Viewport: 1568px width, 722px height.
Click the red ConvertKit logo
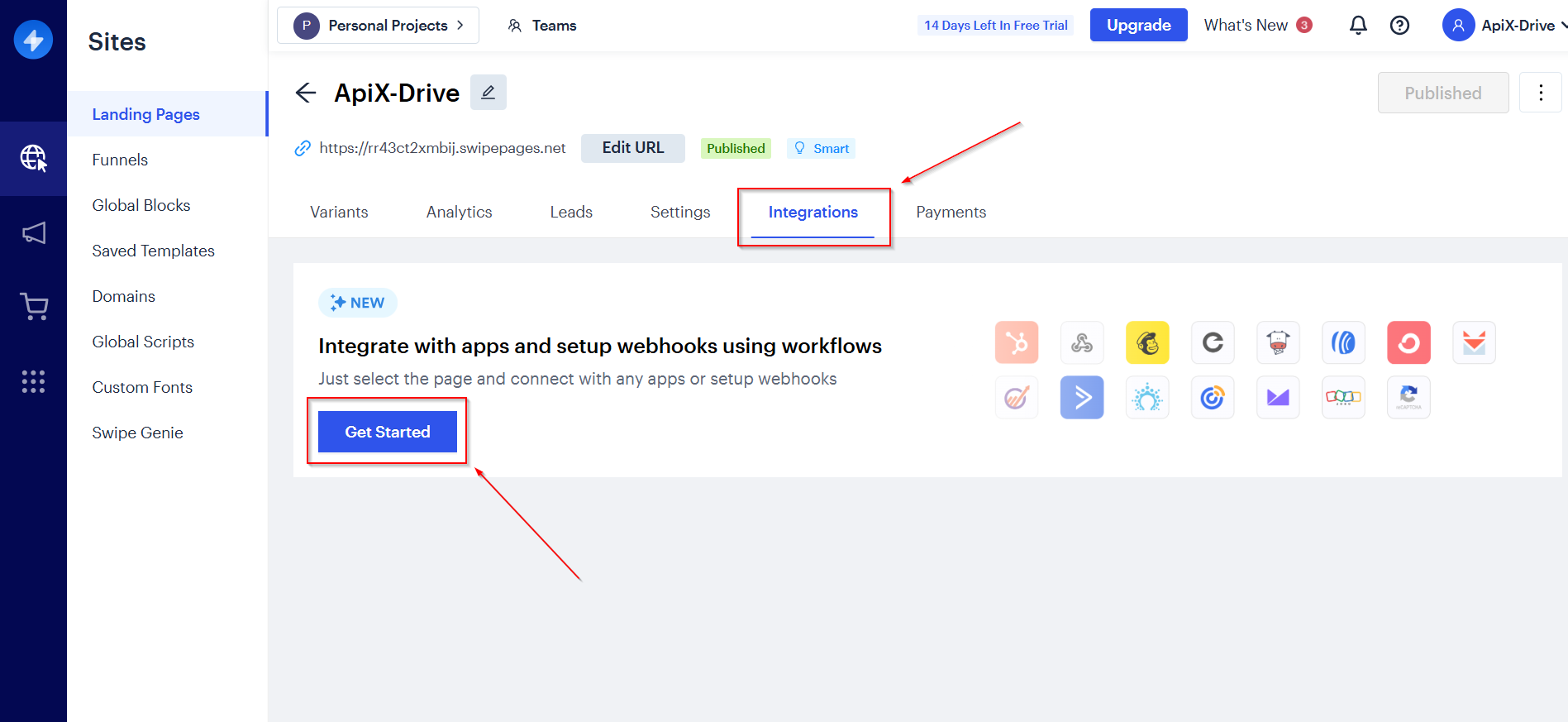pos(1408,342)
